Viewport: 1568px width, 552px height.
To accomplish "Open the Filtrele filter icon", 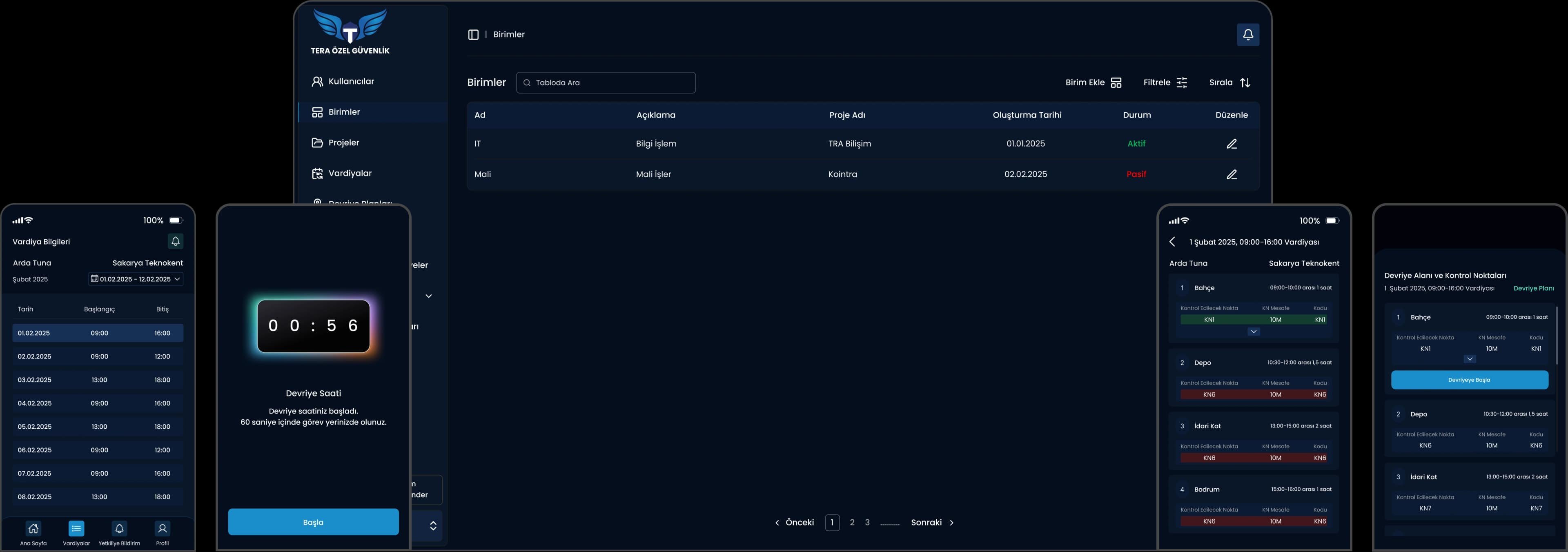I will (1181, 82).
